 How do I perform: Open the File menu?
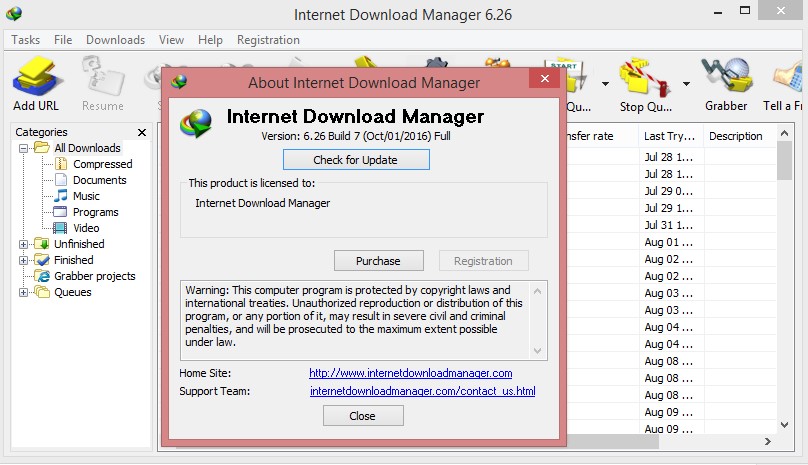63,40
